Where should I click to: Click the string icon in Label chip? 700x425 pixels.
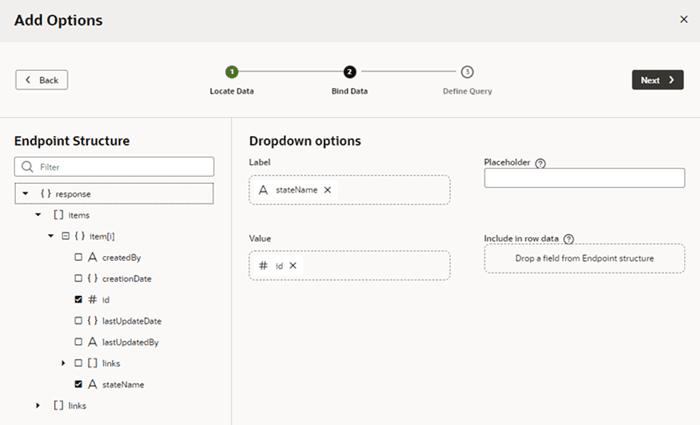click(263, 190)
